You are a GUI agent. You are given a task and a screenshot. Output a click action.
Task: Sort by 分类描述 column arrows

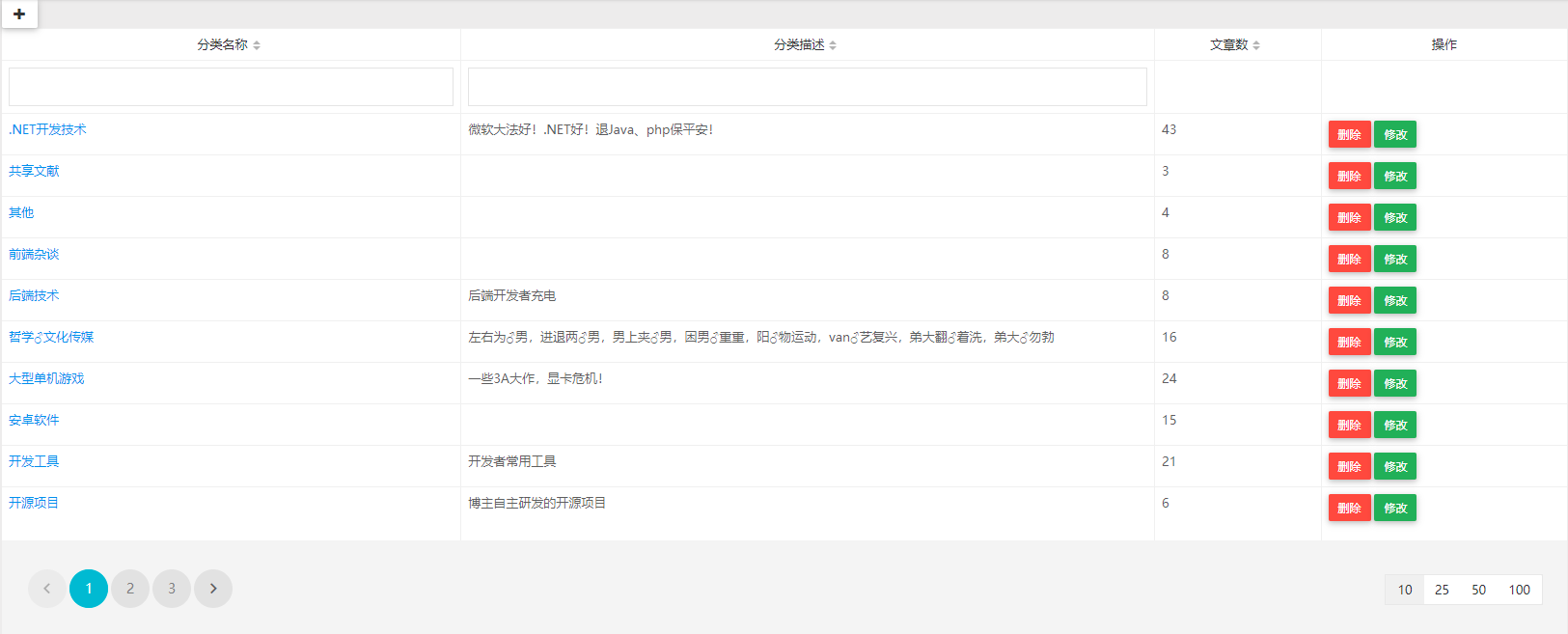(x=833, y=45)
